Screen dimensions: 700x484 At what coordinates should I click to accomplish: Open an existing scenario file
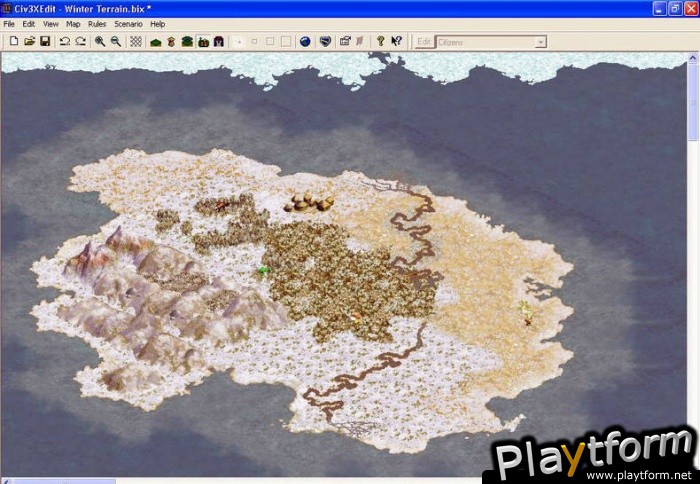[29, 42]
